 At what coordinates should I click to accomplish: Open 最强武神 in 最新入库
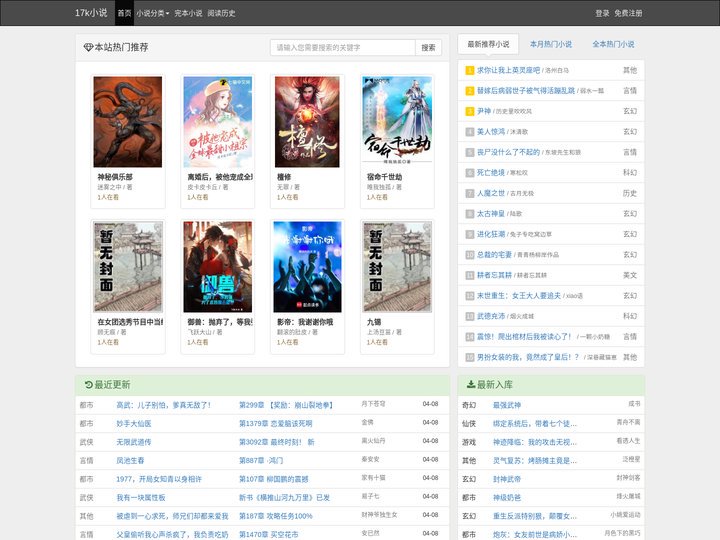click(507, 405)
